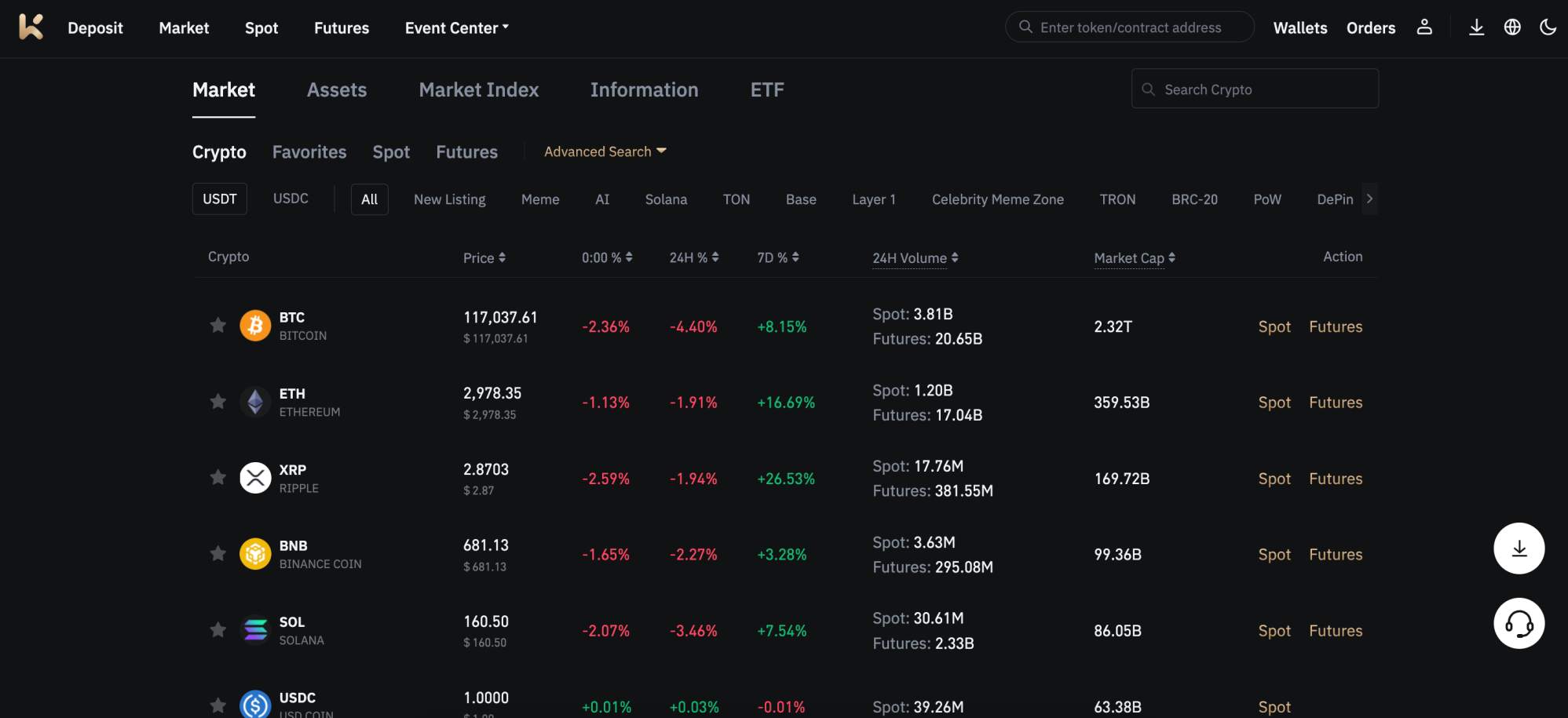Switch to the Market Index tab

[478, 89]
